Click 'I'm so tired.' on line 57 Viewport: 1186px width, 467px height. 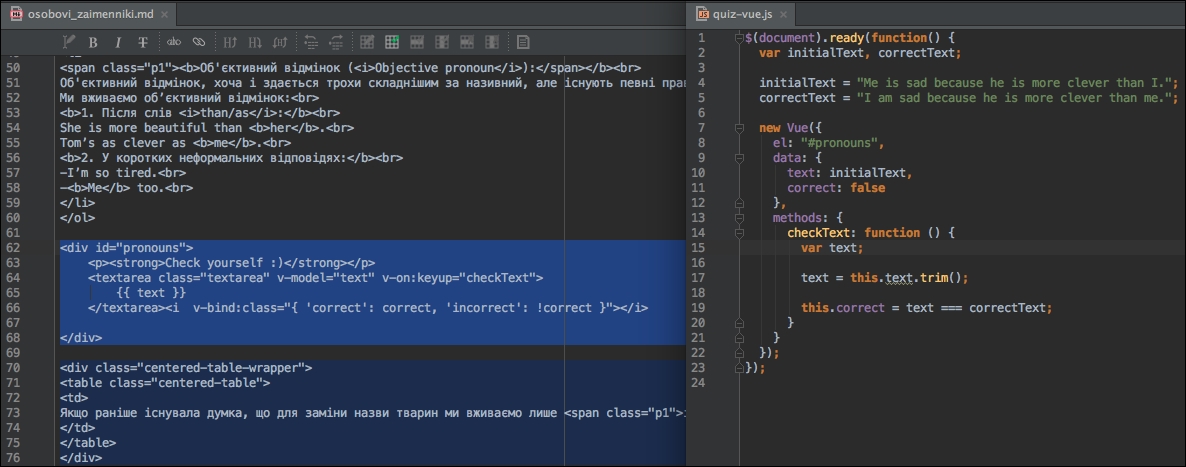tap(112, 173)
